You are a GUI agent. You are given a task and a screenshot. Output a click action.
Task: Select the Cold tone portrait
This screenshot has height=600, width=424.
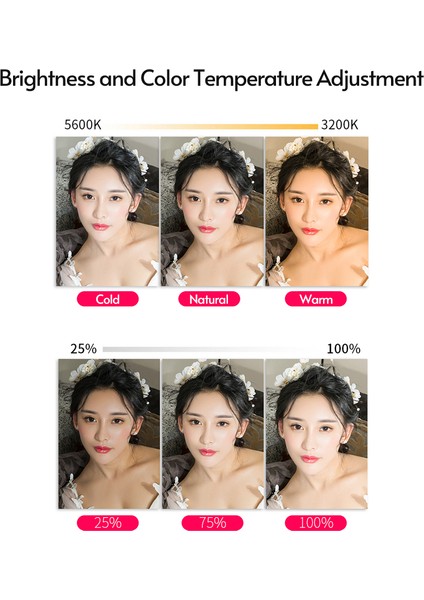click(108, 211)
